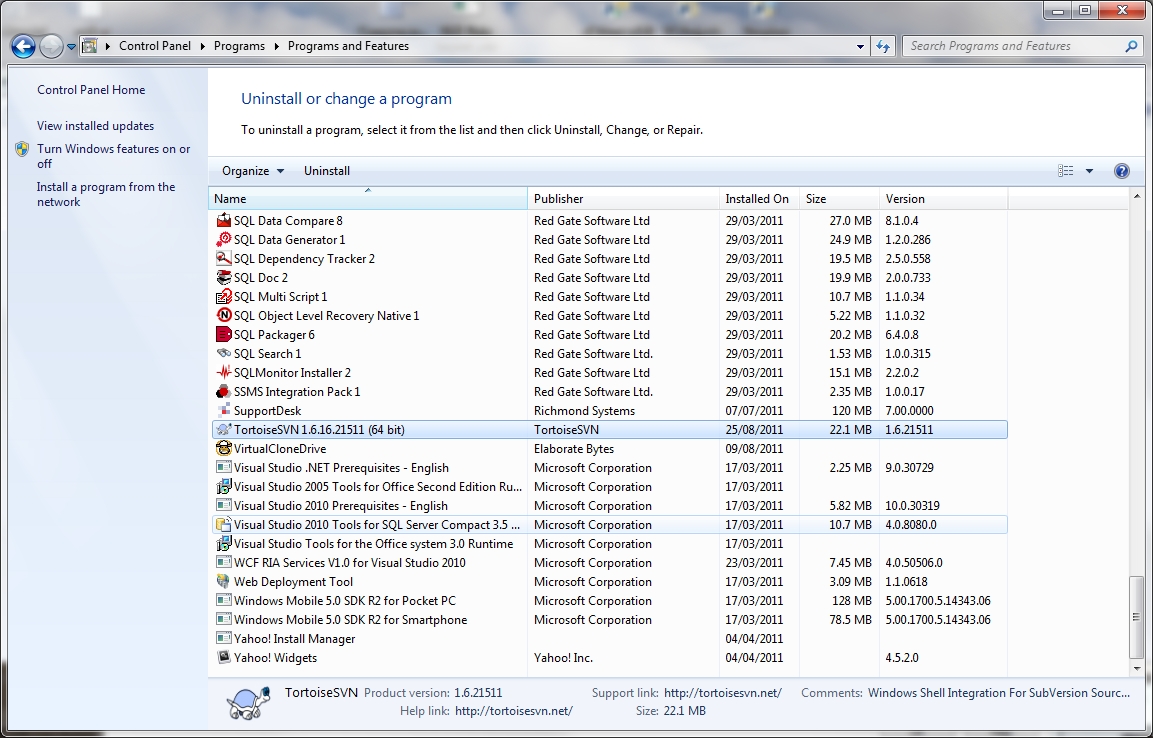1153x738 pixels.
Task: Click the scrollbar down arrow
Action: coord(1137,669)
